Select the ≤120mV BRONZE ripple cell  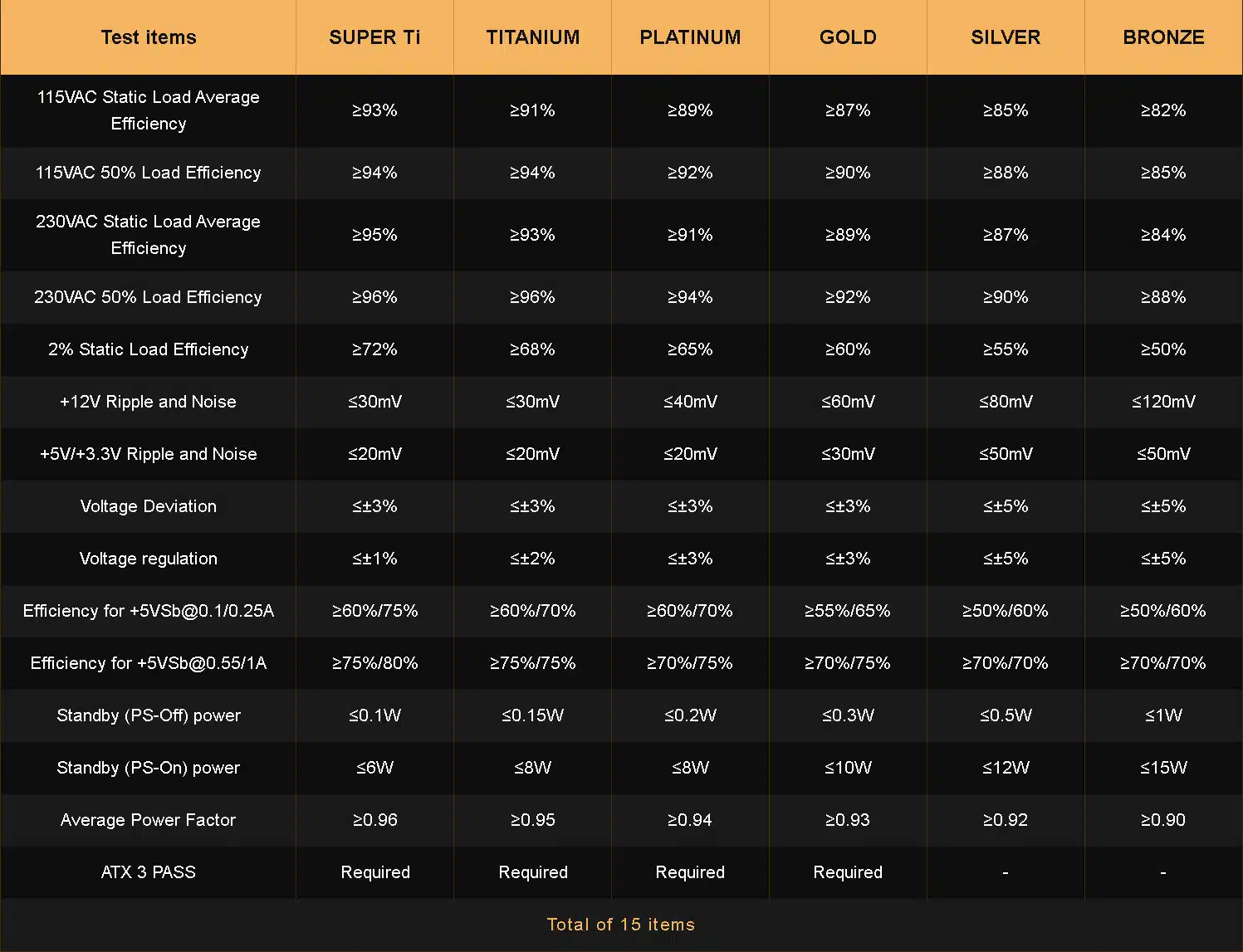(1163, 402)
